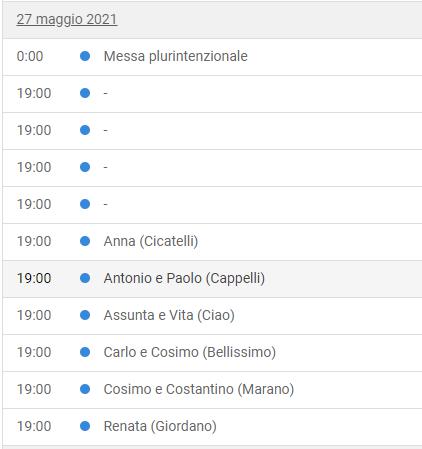The width and height of the screenshot is (422, 449).
Task: Click the blue dot beside Renata (Giordano)
Action: [x=85, y=426]
